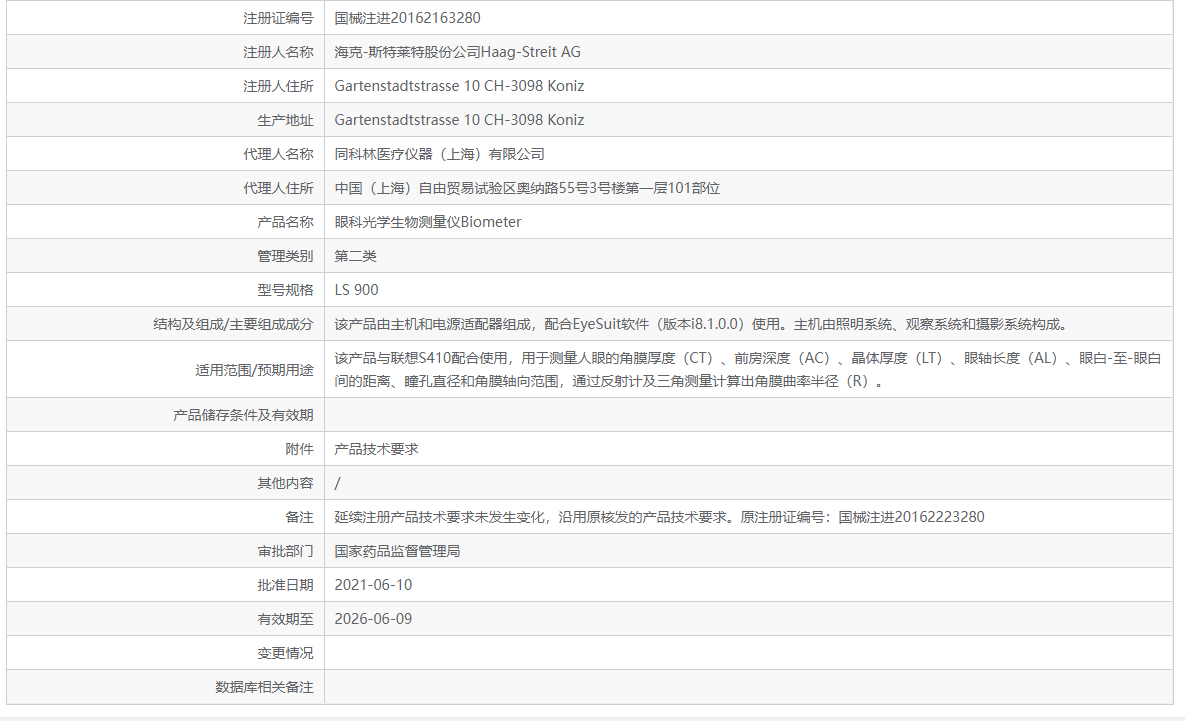Select the 型号规格 label
The height and width of the screenshot is (721, 1185).
coord(285,290)
